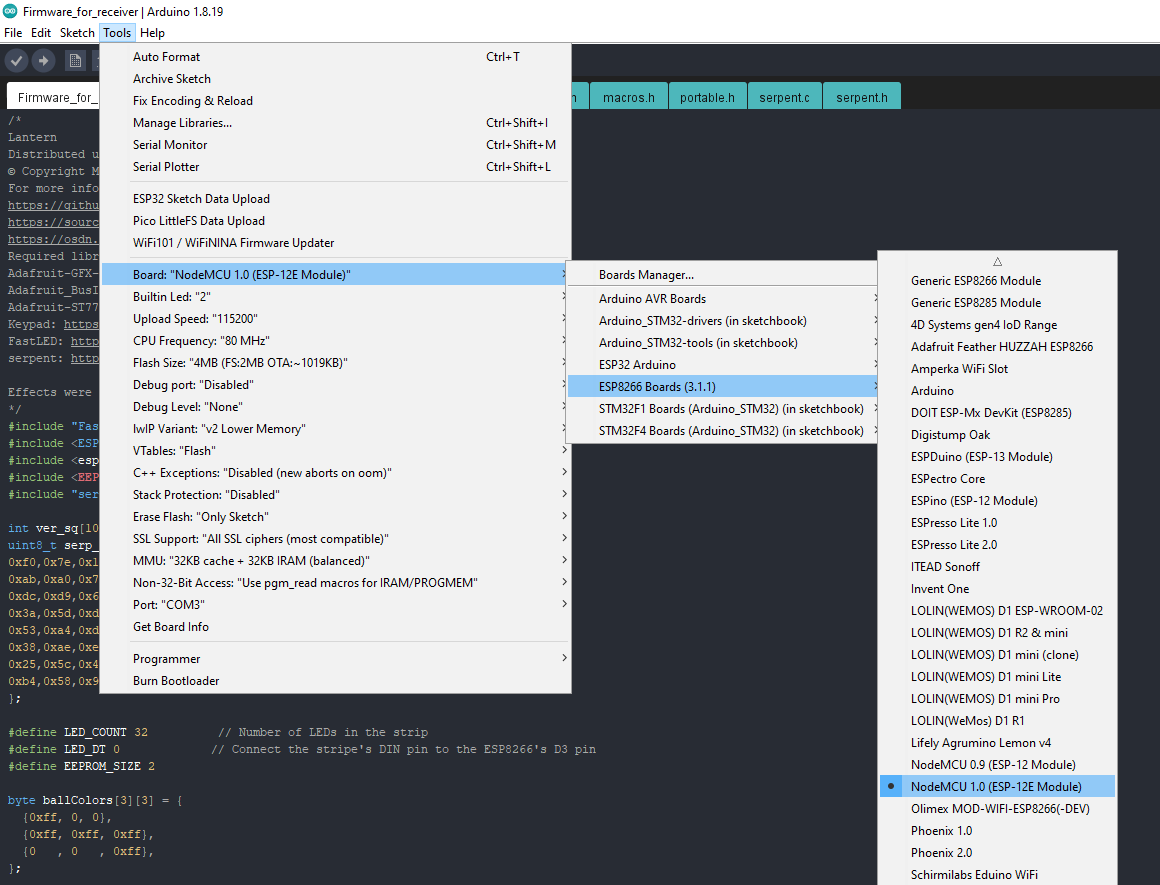Expand the Builtin Led submenu
Screen dimensions: 1160x885
pos(336,297)
